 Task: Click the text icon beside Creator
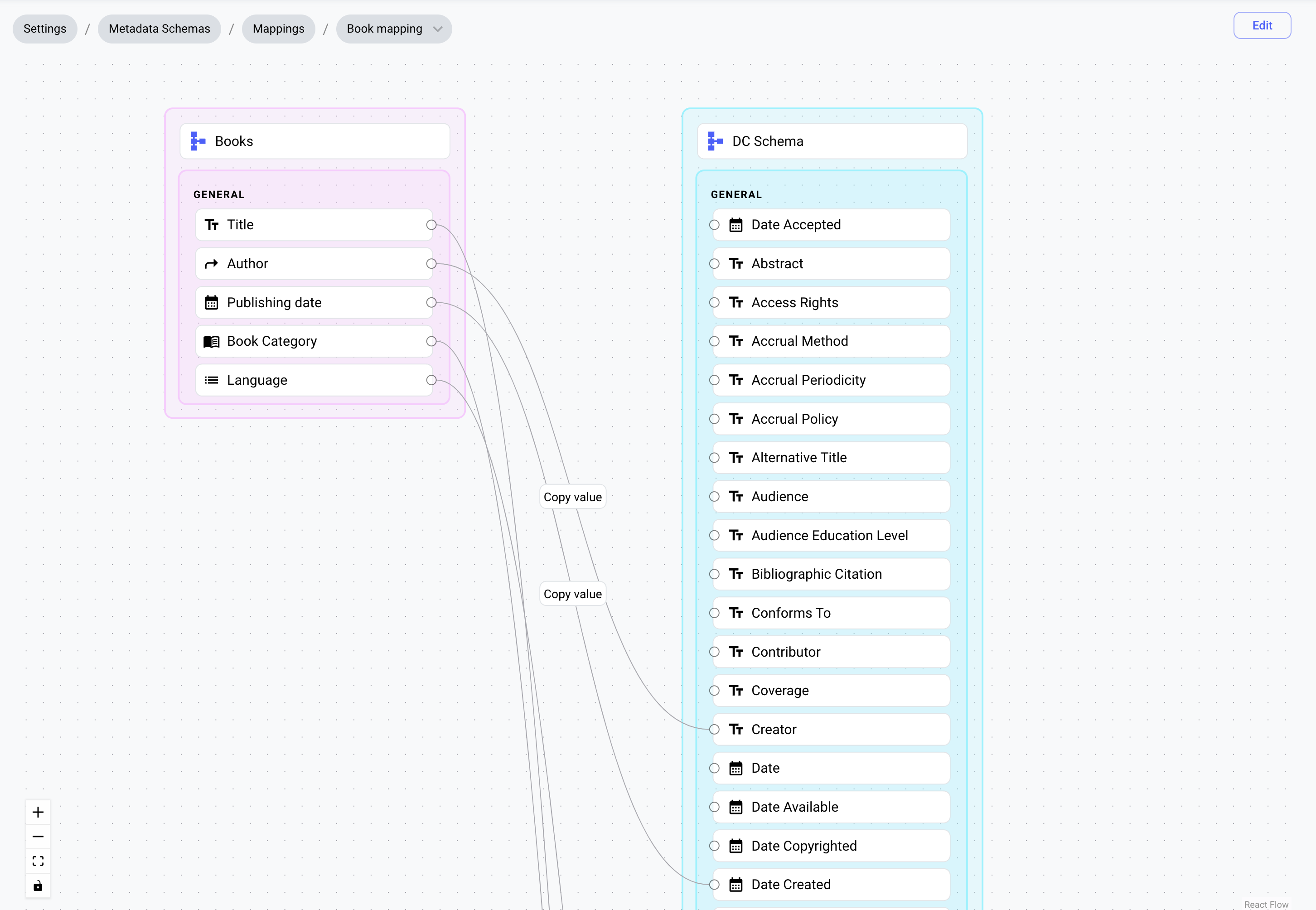coord(735,729)
